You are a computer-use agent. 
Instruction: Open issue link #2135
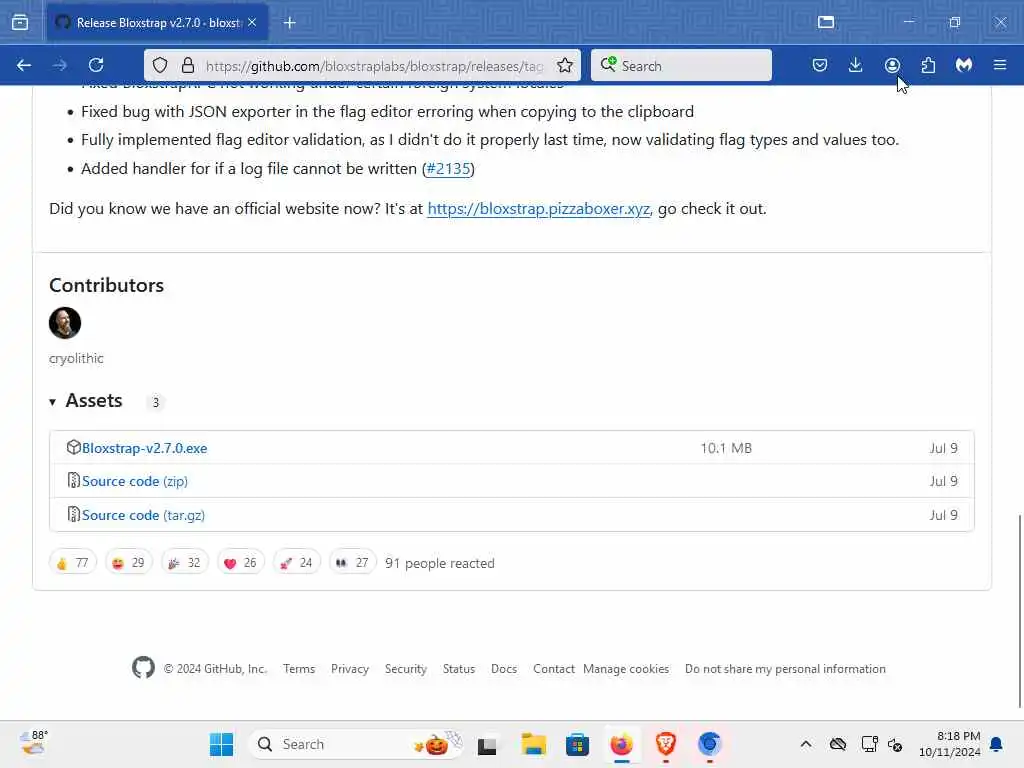[x=448, y=168]
